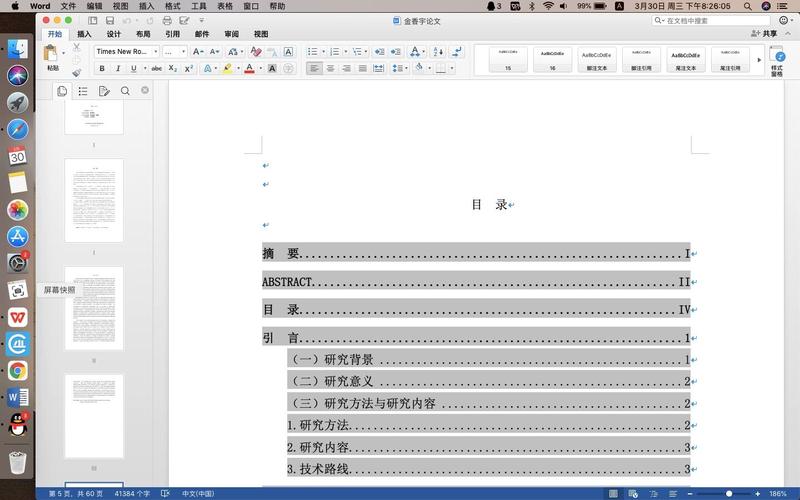Switch to draft view in status bar
This screenshot has height=500, width=800.
pyautogui.click(x=673, y=494)
